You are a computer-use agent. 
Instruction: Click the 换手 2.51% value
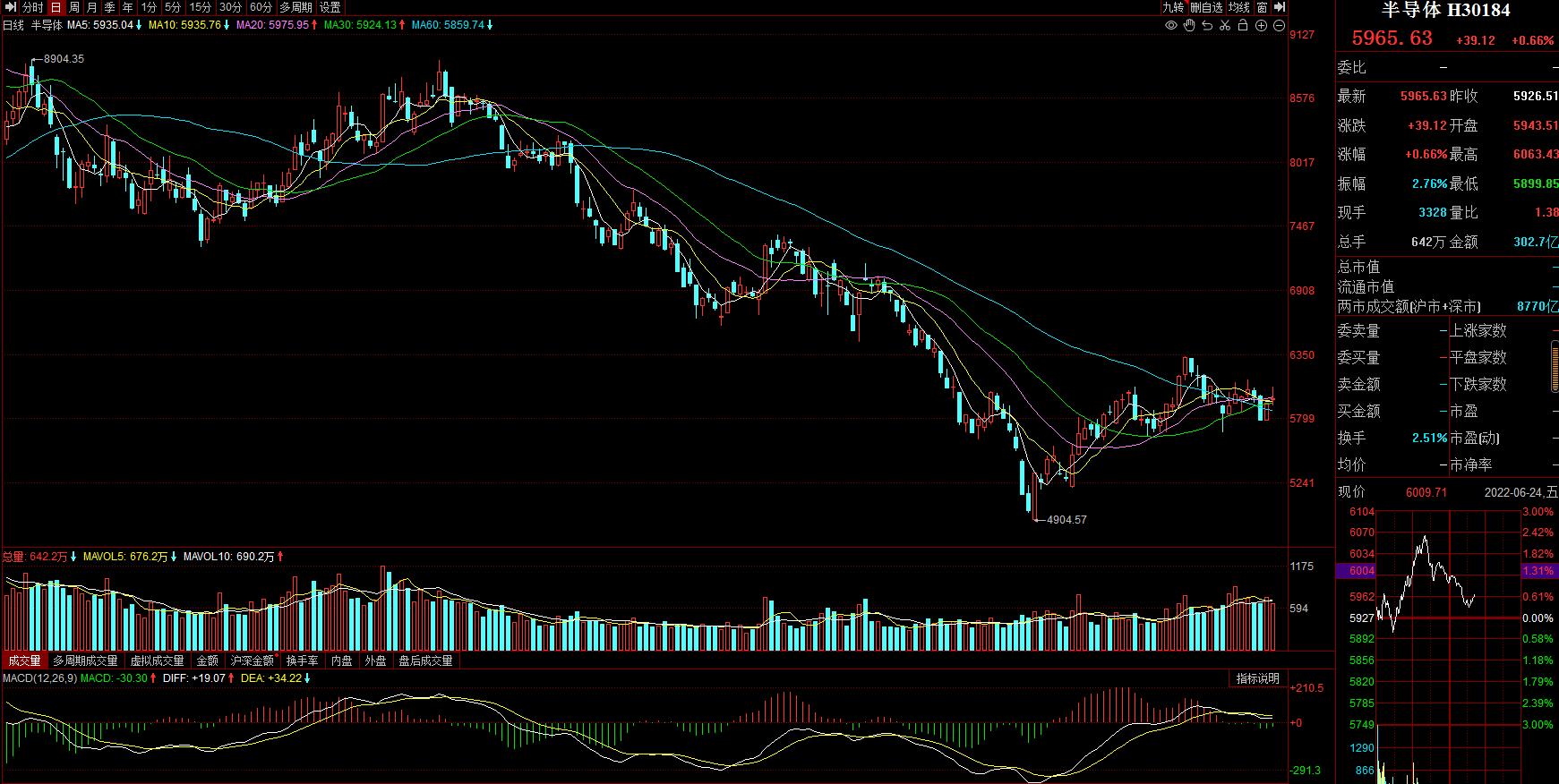(x=1429, y=439)
